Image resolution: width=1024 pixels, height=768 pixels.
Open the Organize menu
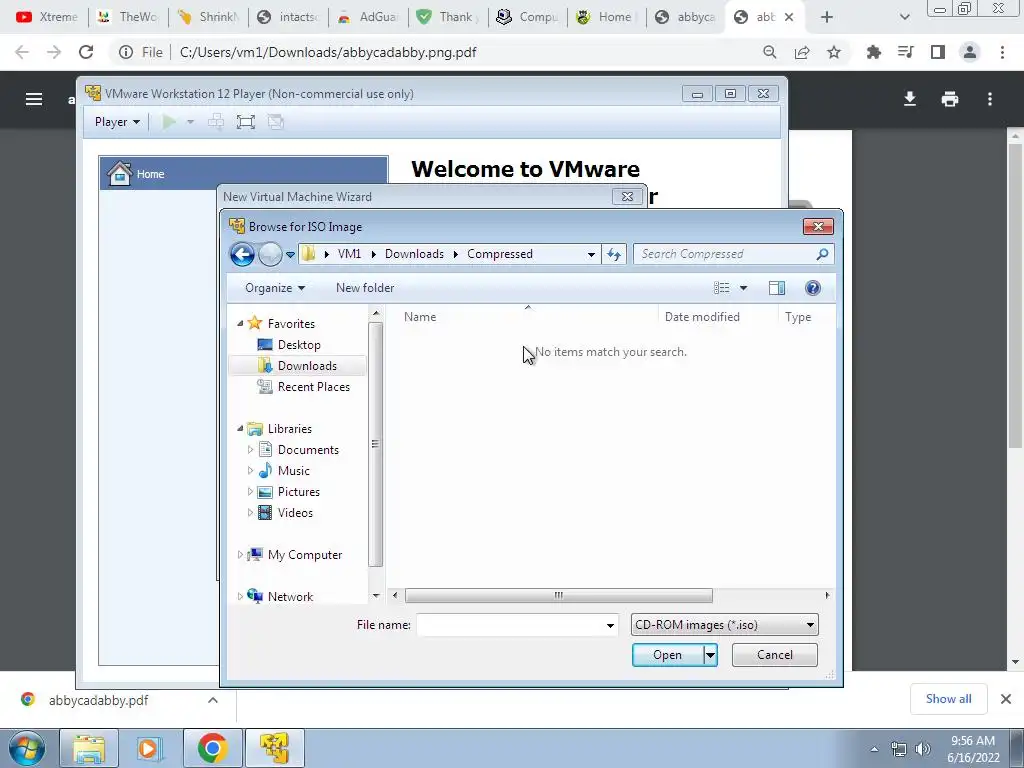(x=275, y=288)
